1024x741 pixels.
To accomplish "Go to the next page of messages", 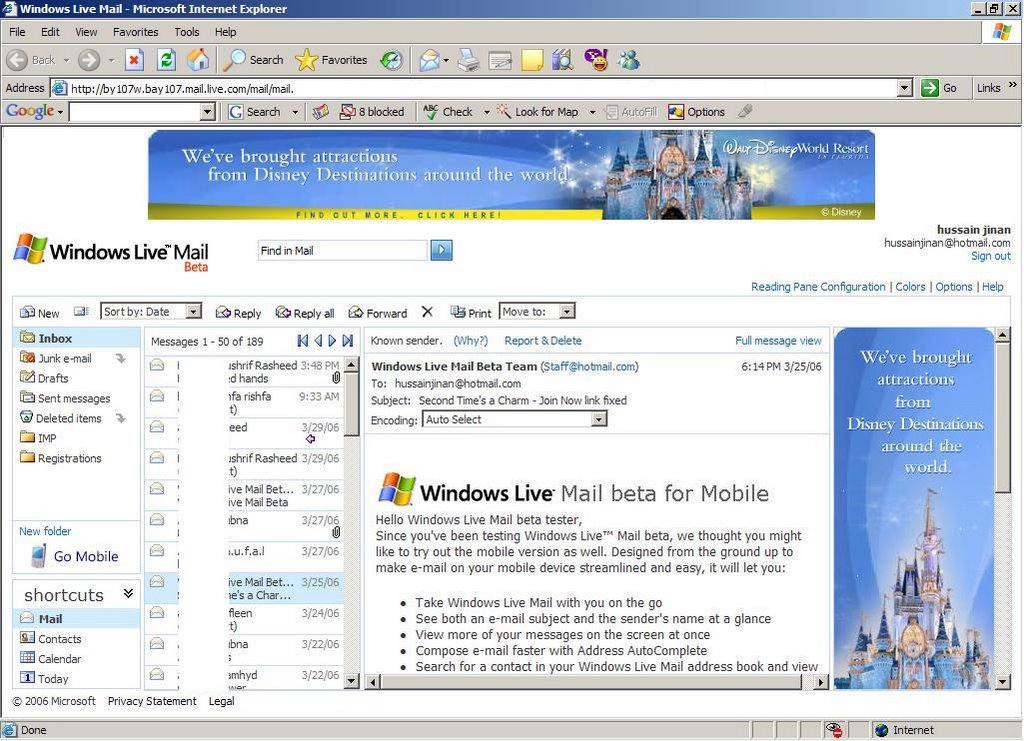I will 332,341.
